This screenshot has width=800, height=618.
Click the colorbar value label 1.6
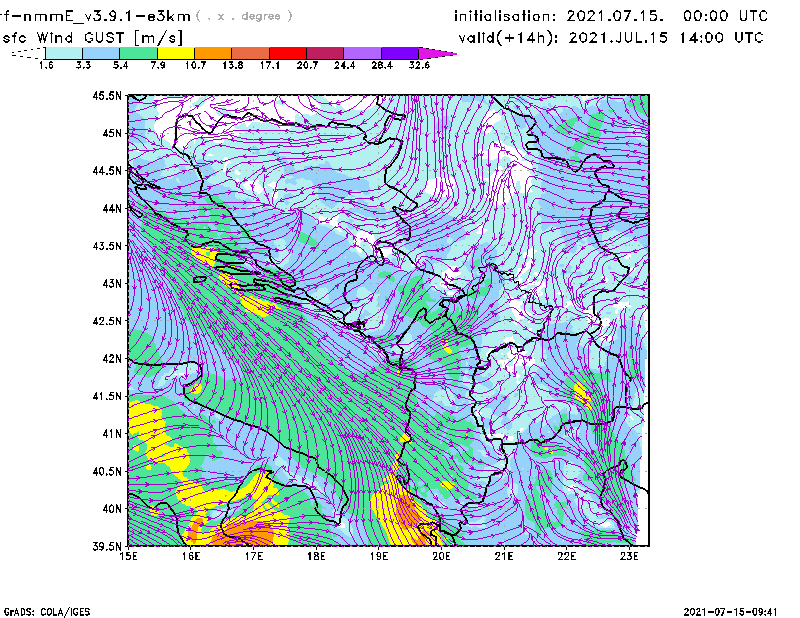tap(46, 65)
